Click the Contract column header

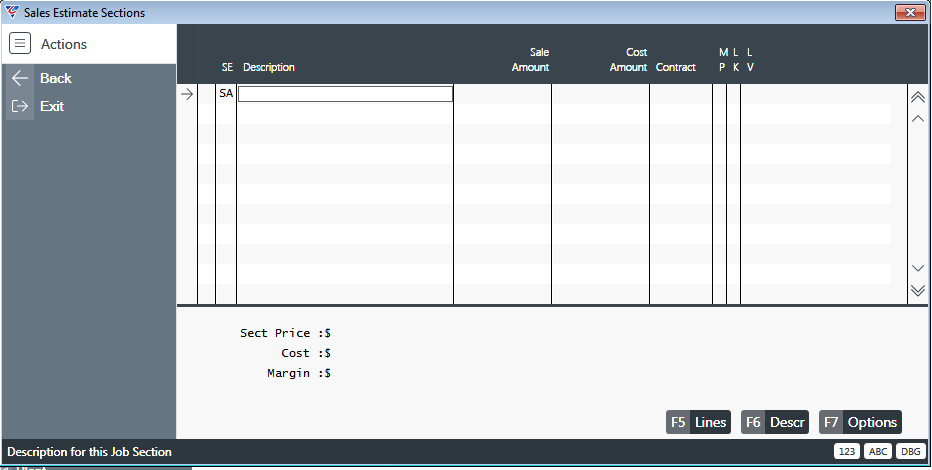tap(676, 67)
